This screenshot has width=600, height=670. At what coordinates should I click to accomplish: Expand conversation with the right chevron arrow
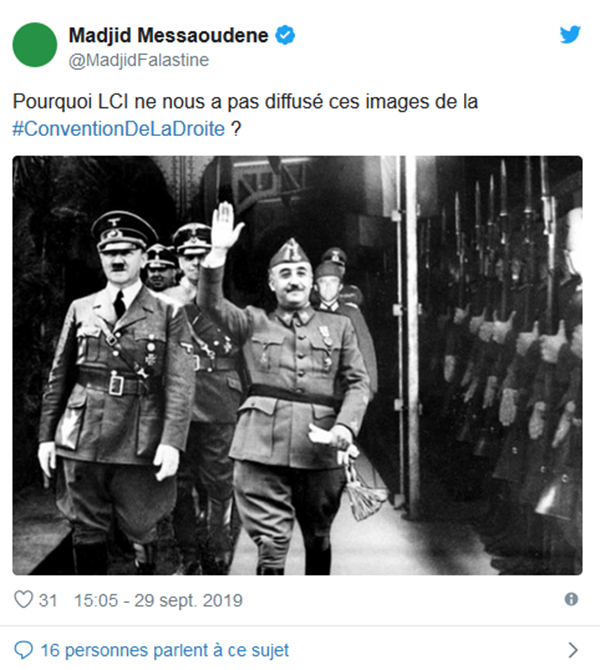(x=573, y=650)
